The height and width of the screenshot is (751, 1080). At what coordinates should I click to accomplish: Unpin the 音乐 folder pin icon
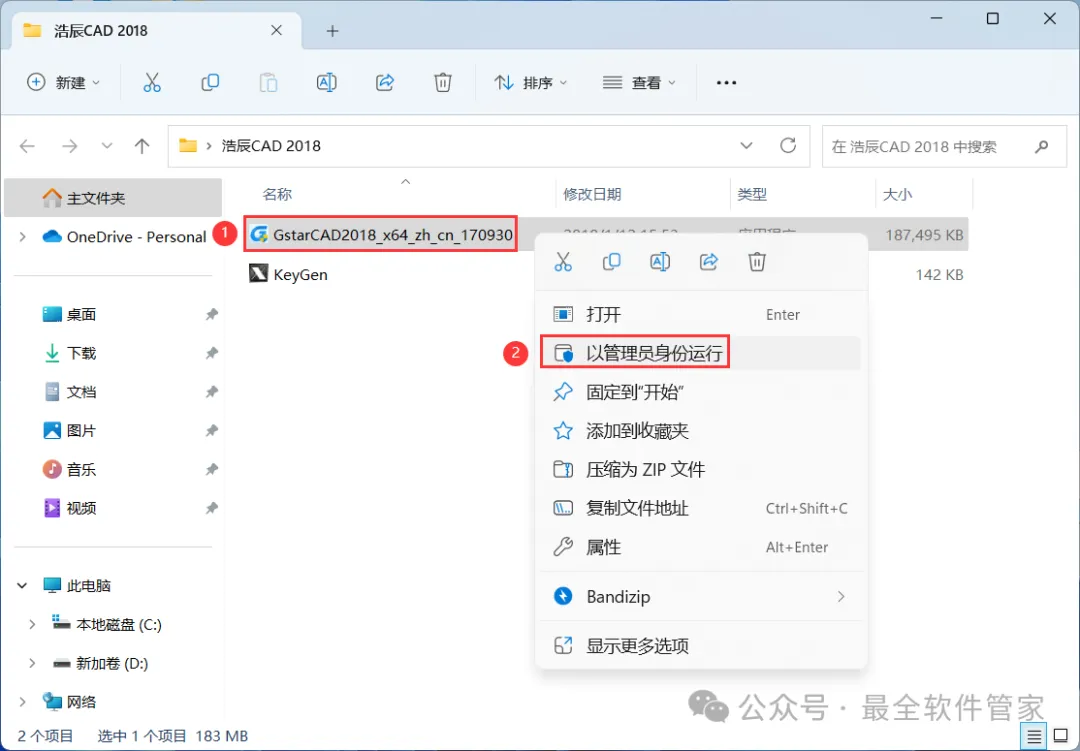pyautogui.click(x=211, y=469)
